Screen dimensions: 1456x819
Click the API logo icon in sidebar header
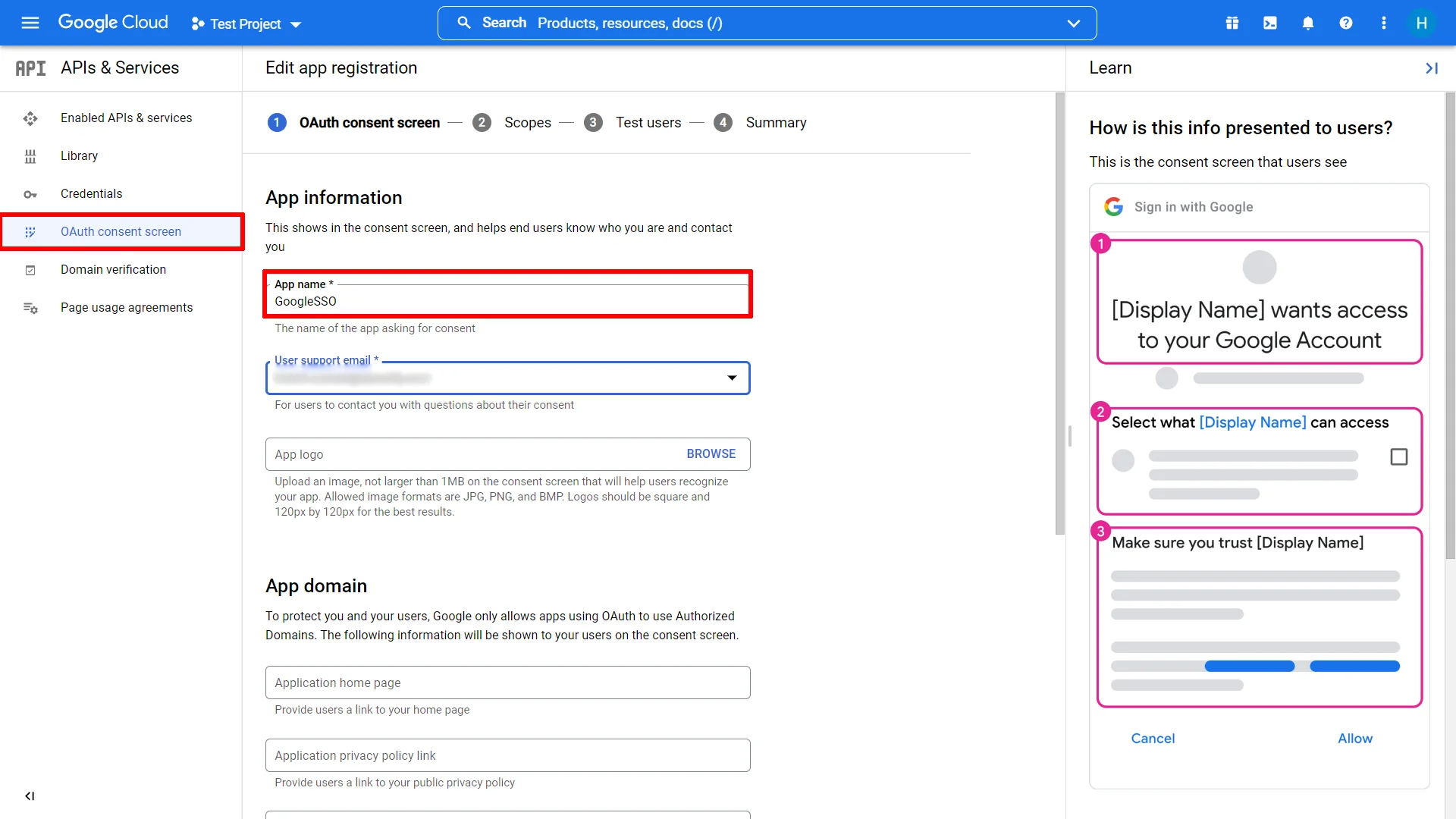(x=31, y=68)
